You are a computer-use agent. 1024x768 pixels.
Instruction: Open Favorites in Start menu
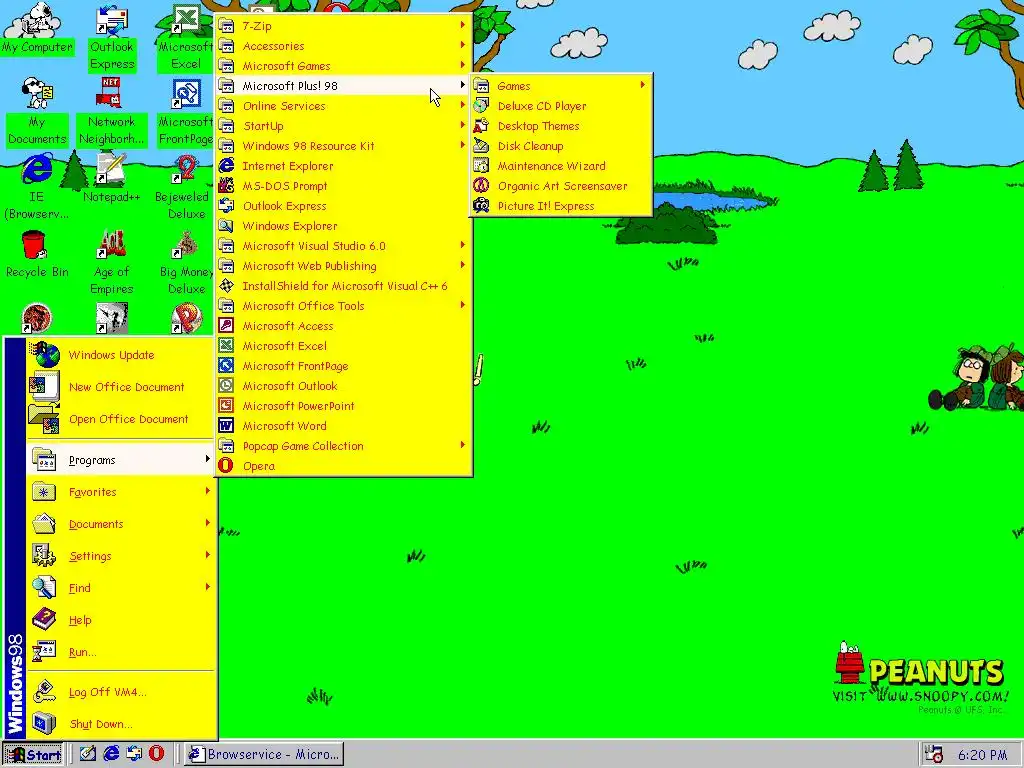[x=120, y=492]
